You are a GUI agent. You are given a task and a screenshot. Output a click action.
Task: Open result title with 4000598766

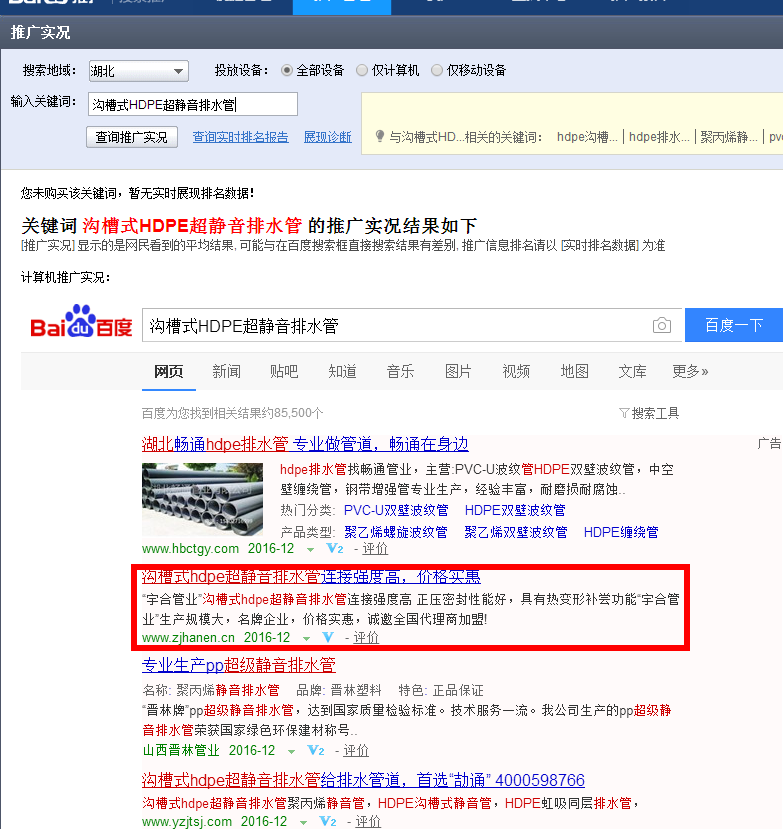(363, 780)
